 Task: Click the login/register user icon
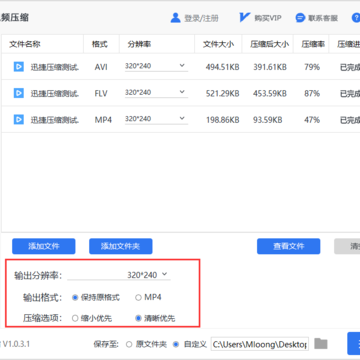pyautogui.click(x=175, y=18)
